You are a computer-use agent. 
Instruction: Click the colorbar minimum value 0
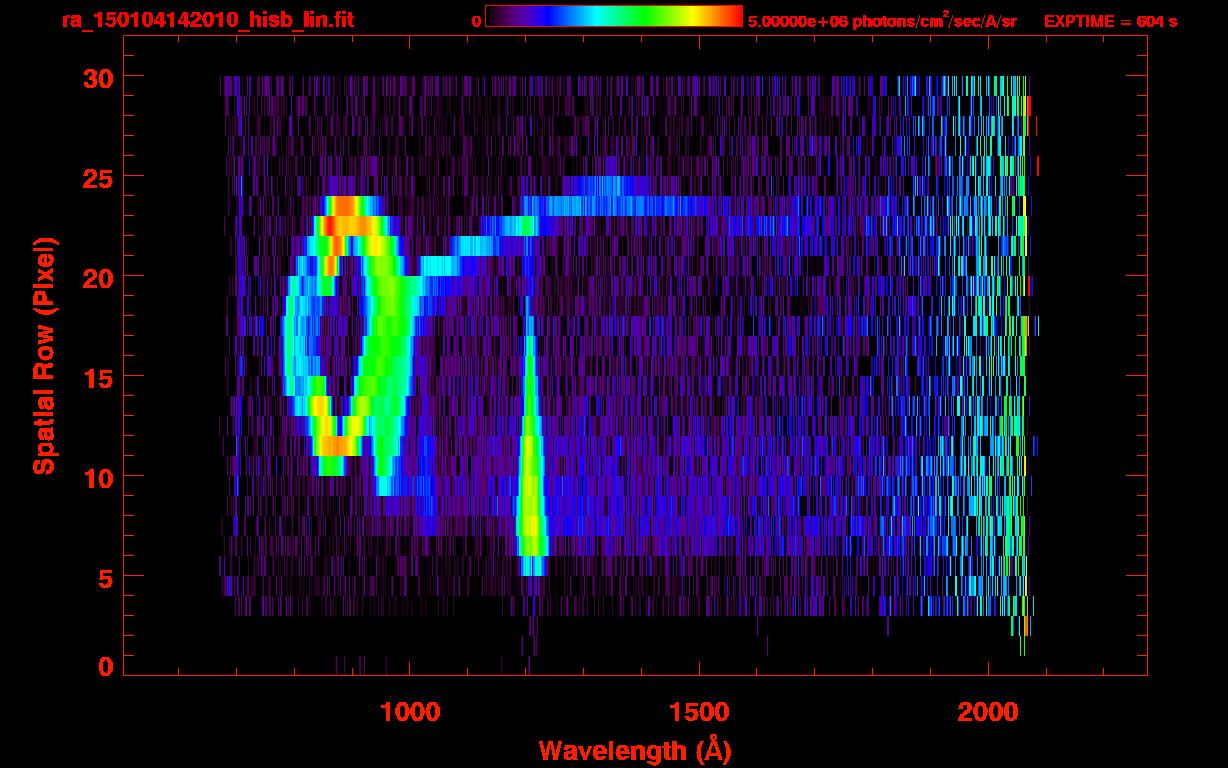pyautogui.click(x=477, y=21)
